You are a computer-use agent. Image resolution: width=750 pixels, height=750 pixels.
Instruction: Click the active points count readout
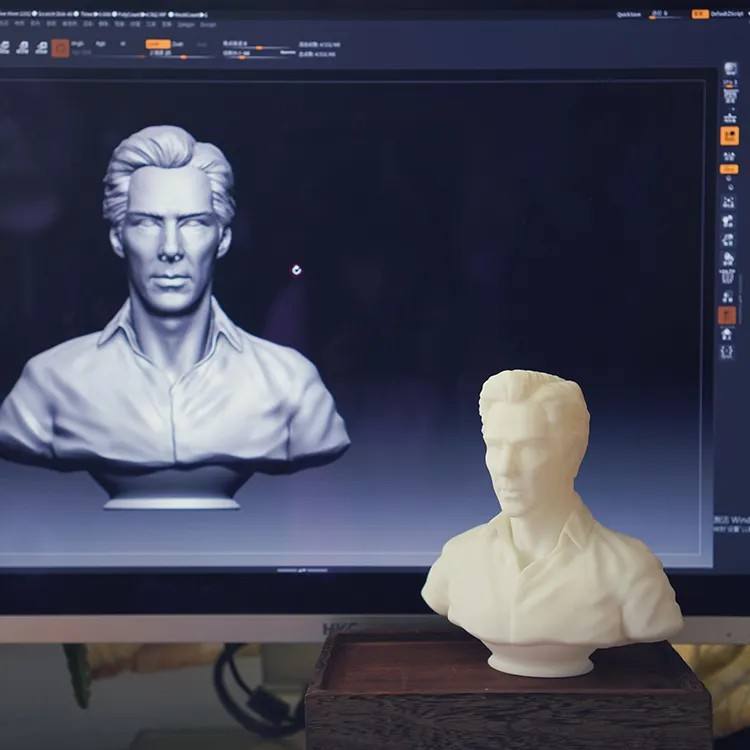320,45
